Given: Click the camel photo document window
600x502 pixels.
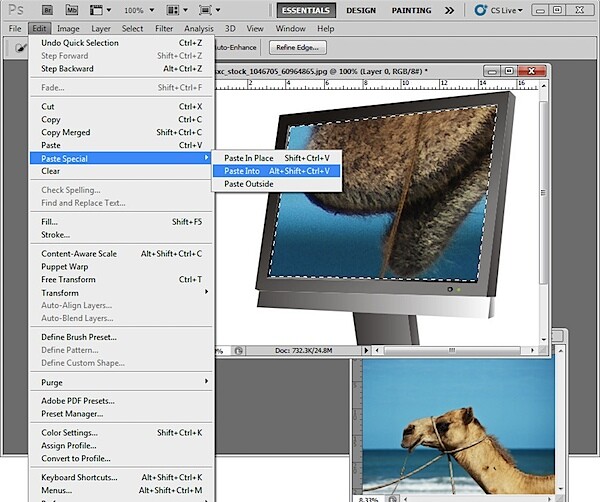Looking at the screenshot, I should pos(458,426).
